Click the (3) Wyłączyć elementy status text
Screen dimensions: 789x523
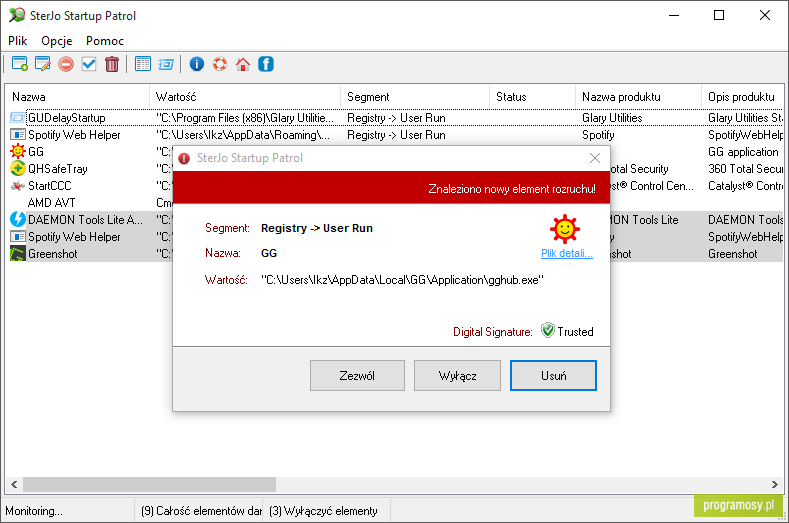pyautogui.click(x=323, y=511)
